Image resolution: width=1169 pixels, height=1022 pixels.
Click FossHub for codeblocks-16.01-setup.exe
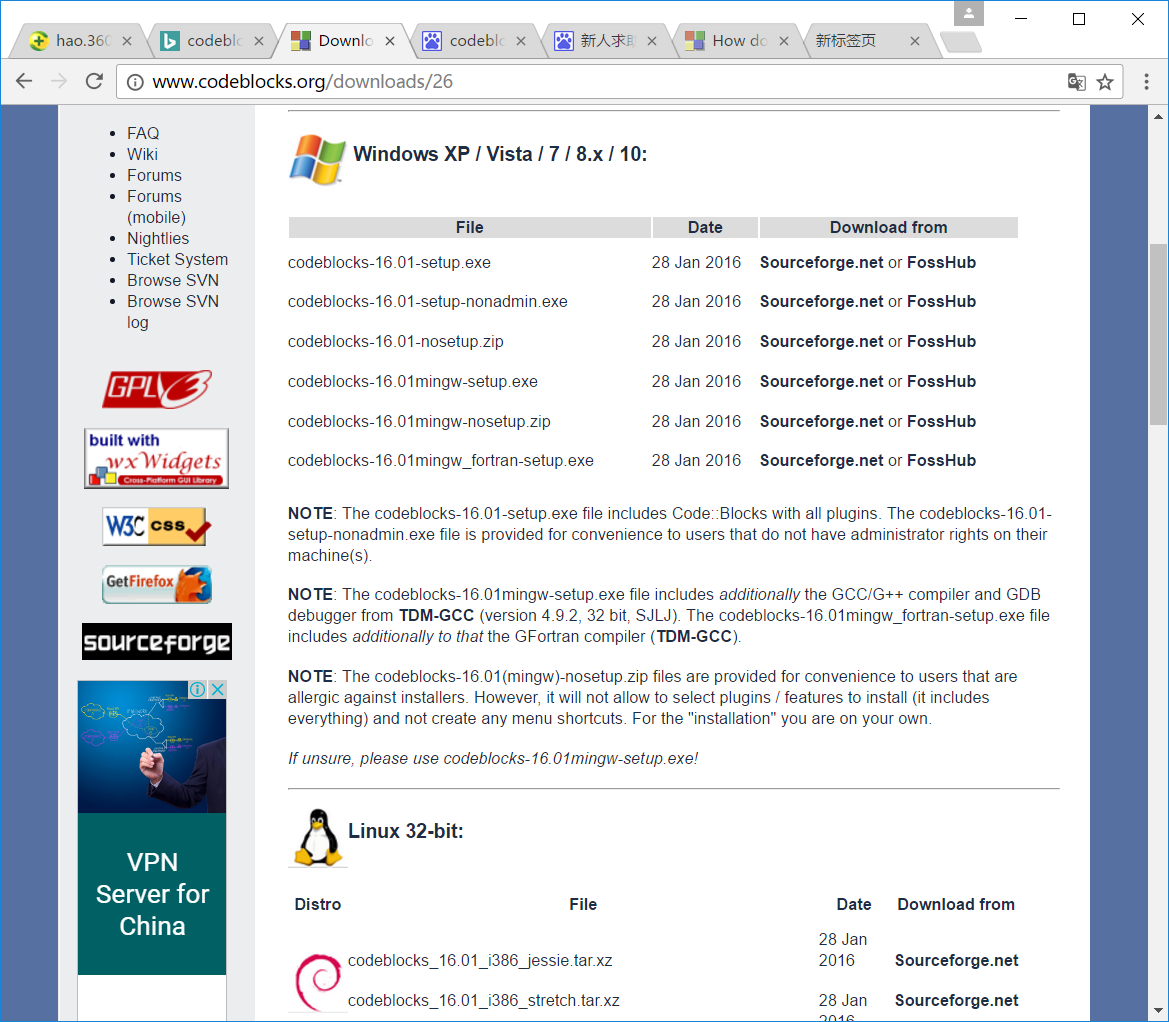click(x=942, y=262)
